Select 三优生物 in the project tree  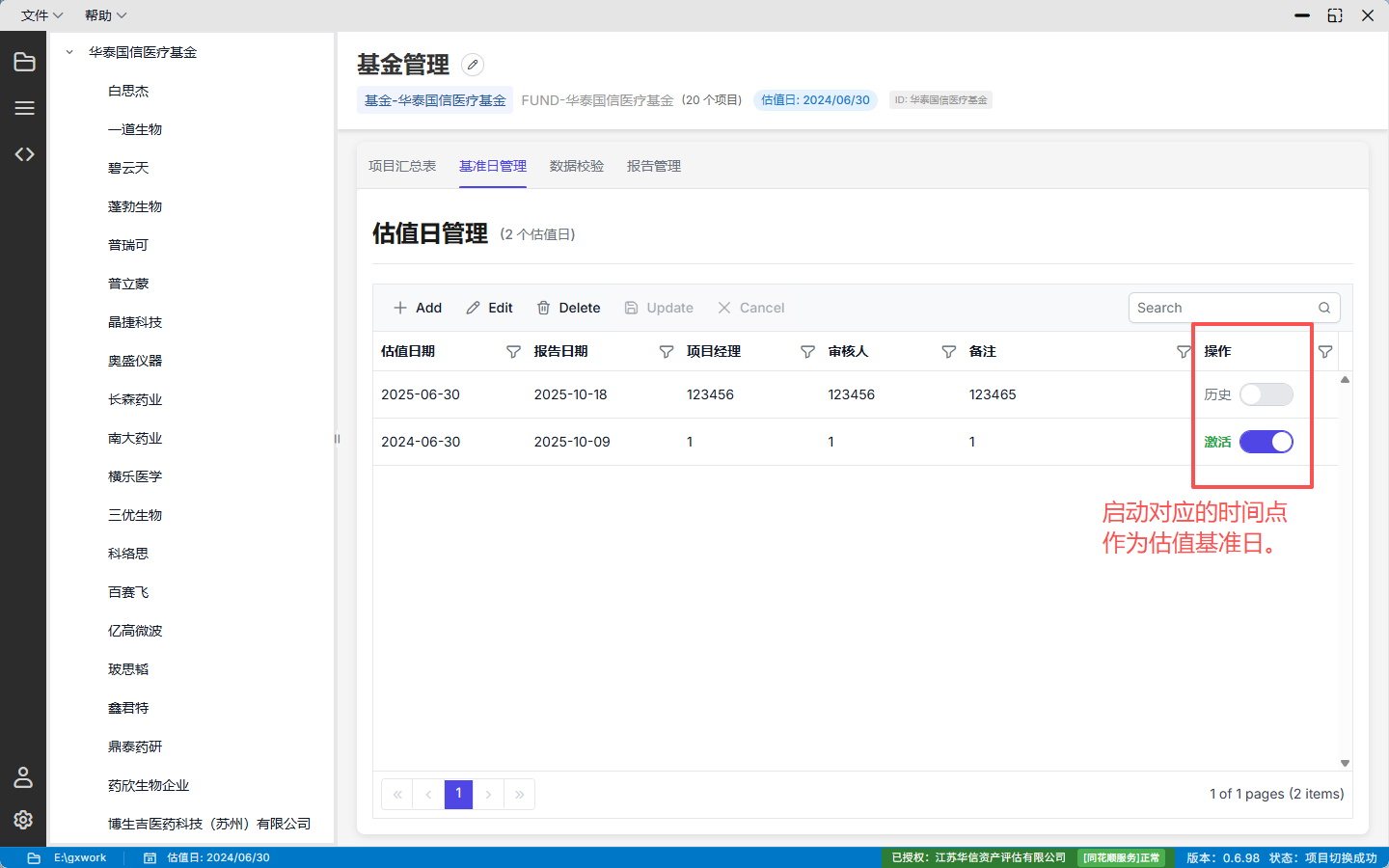pyautogui.click(x=135, y=515)
